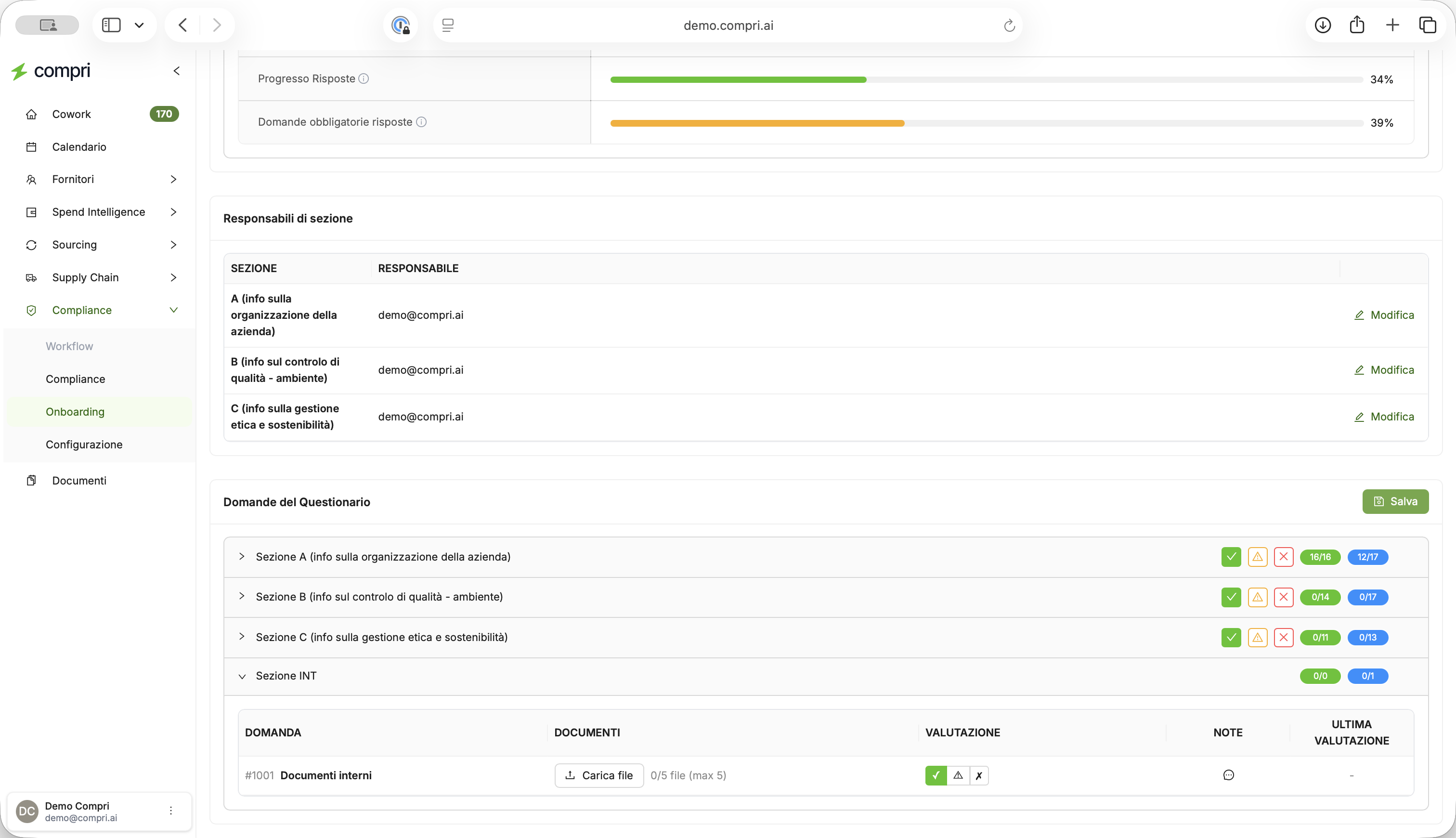Click the info icon beside Progresso Risposte
This screenshot has height=838, width=1456.
pos(364,79)
